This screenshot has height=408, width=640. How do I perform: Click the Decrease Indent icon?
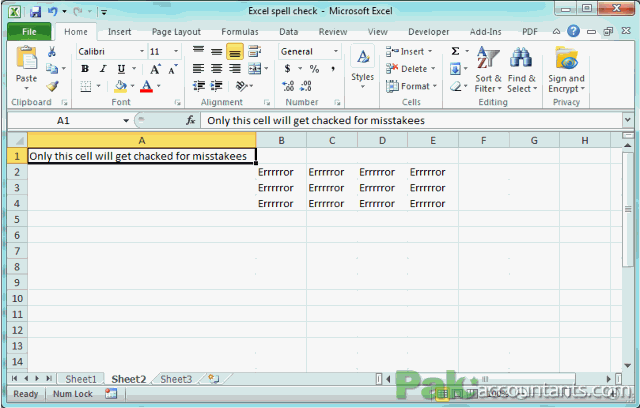199,86
